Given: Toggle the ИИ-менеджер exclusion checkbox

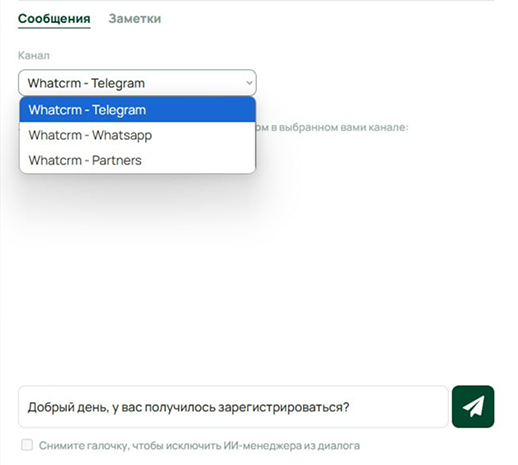Looking at the screenshot, I should (27, 445).
